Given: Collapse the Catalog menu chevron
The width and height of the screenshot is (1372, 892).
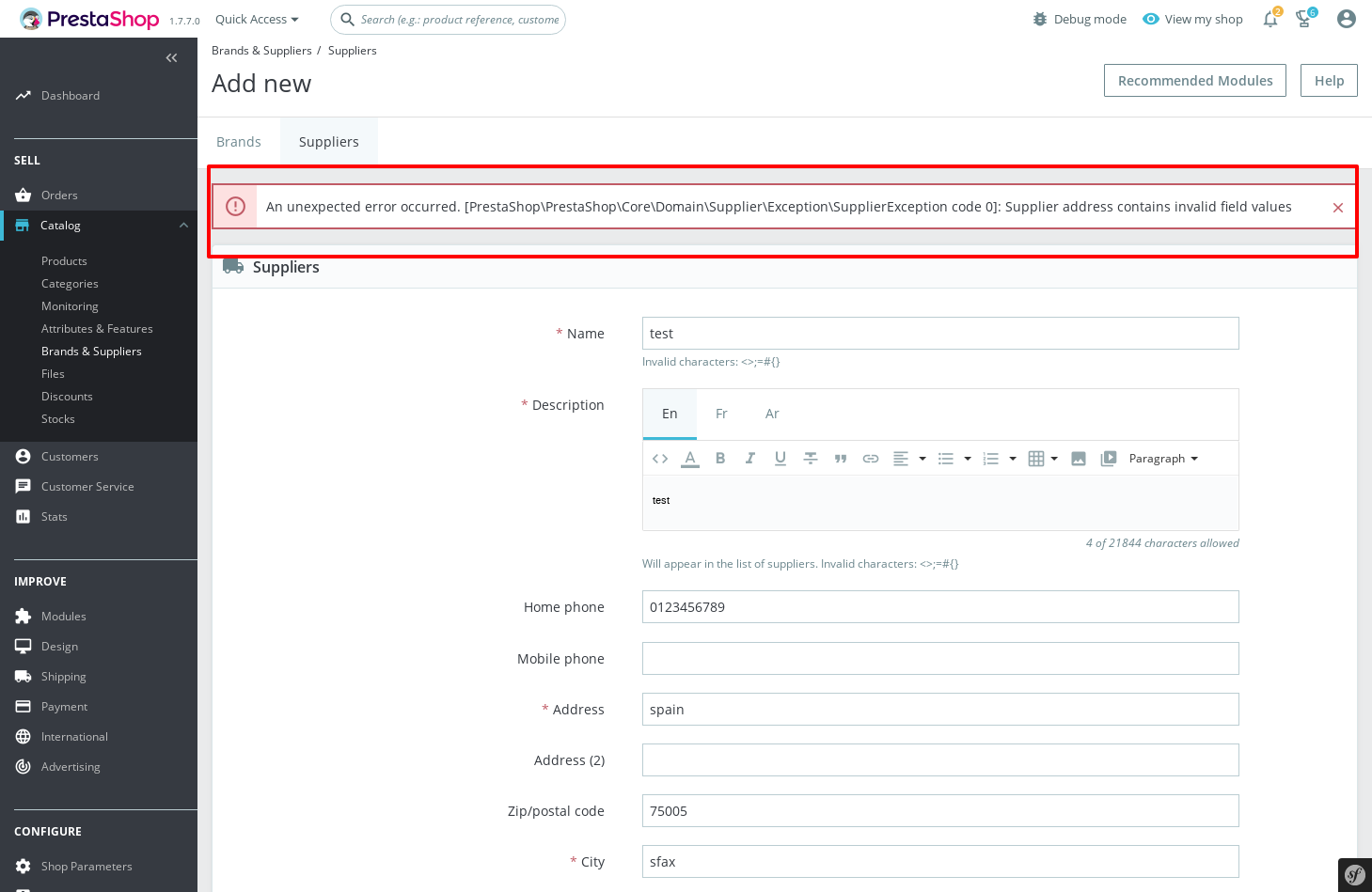Looking at the screenshot, I should (183, 226).
